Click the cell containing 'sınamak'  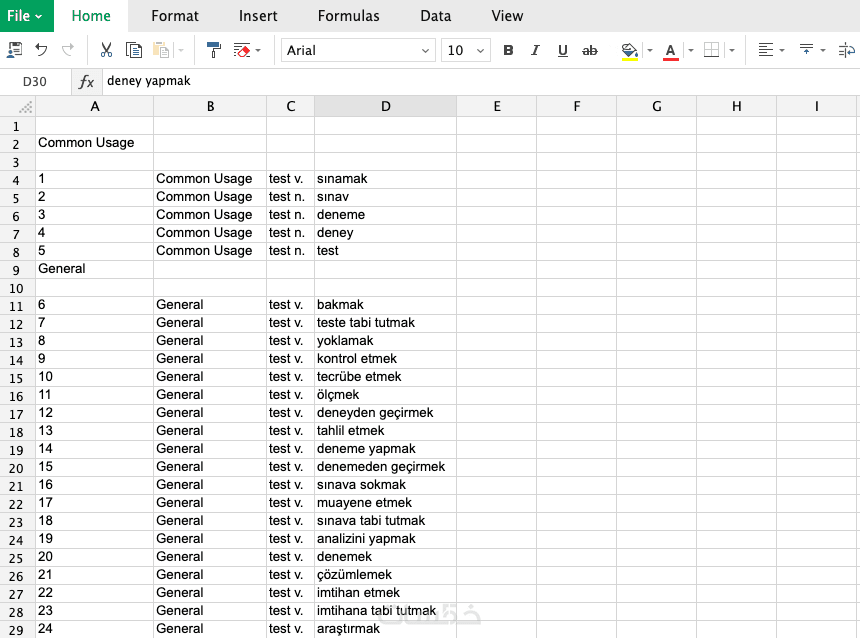pos(386,179)
